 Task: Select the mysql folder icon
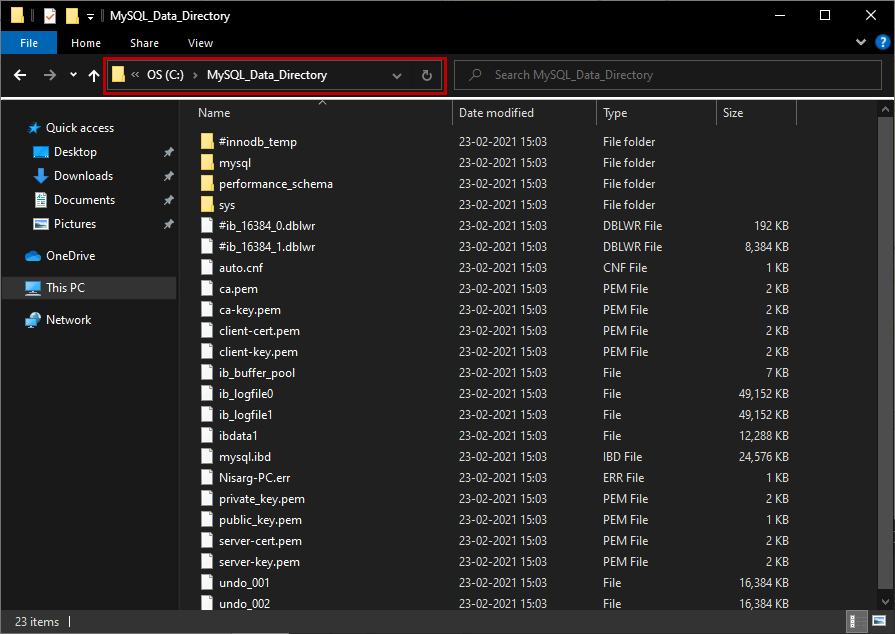(207, 163)
